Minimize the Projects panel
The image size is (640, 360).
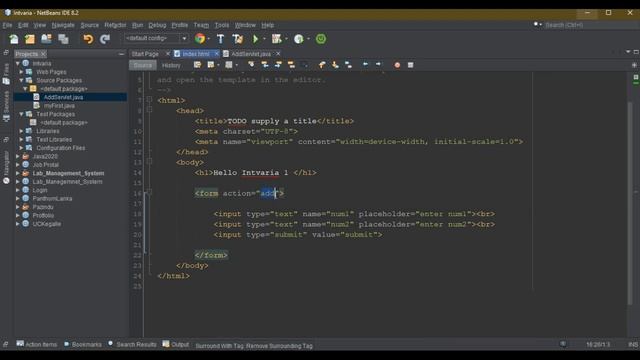(121, 54)
